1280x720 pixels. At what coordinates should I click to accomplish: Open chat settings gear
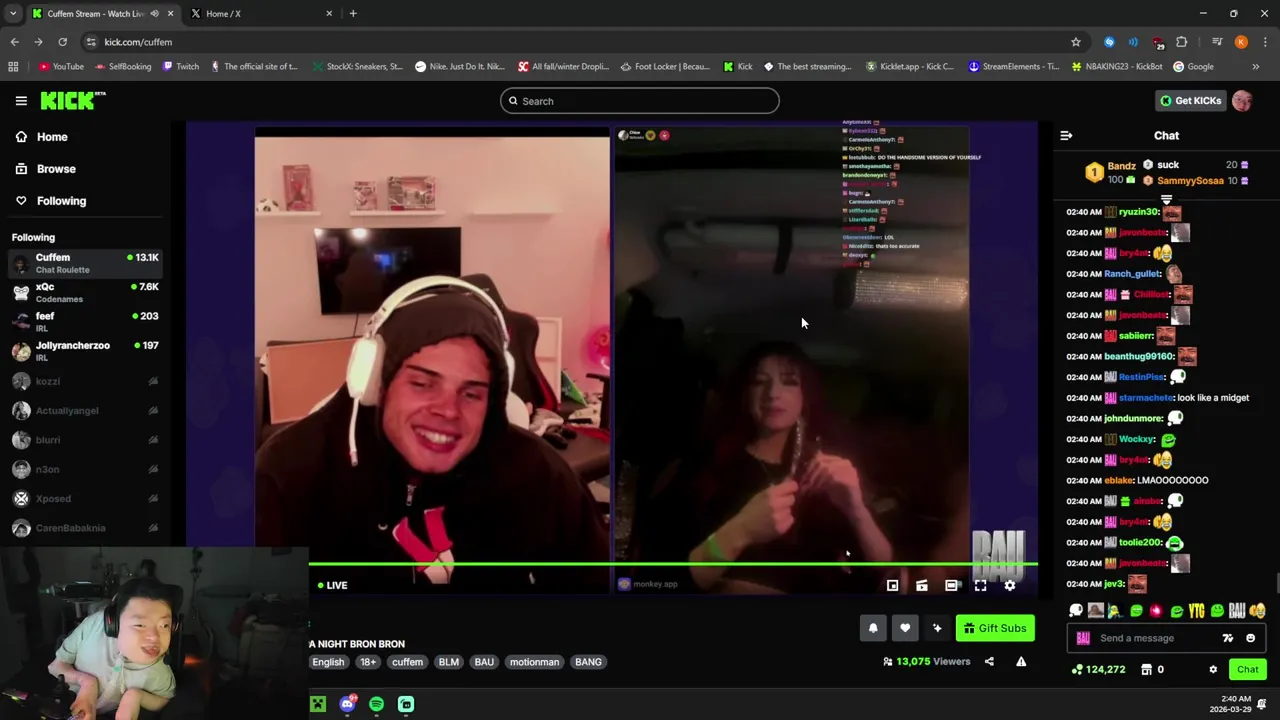(x=1213, y=670)
